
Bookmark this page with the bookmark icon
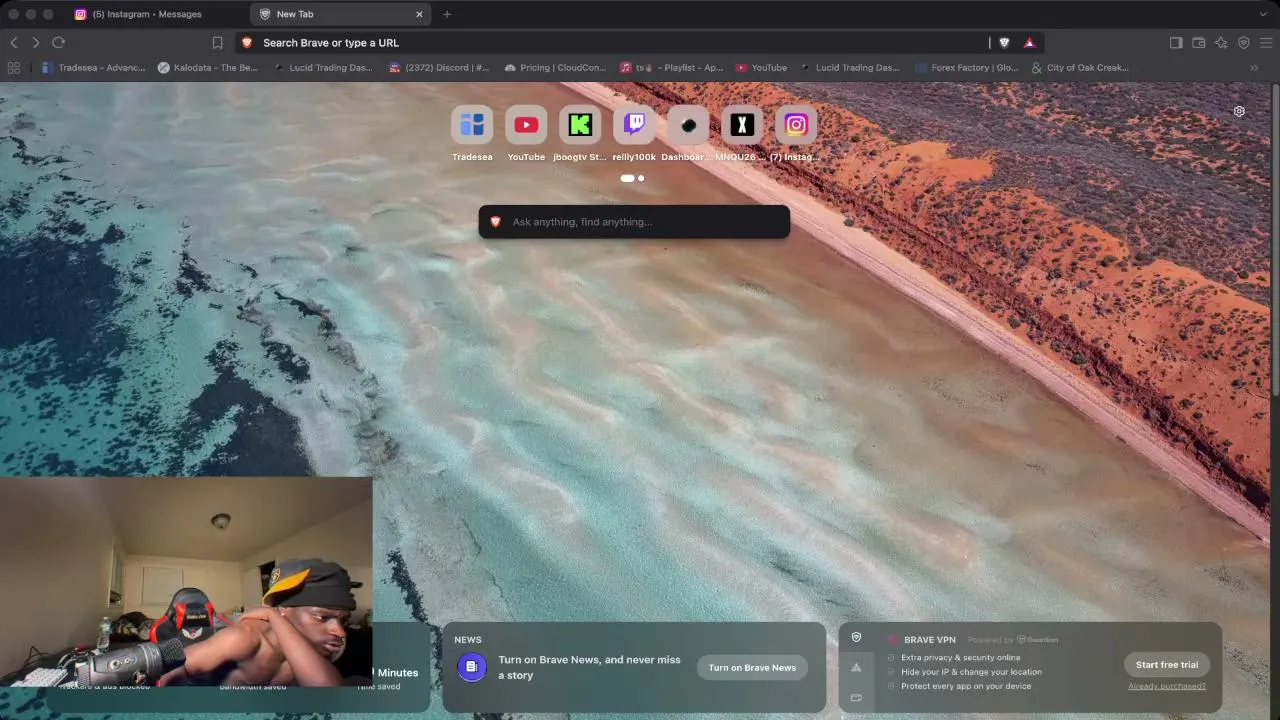click(x=217, y=42)
